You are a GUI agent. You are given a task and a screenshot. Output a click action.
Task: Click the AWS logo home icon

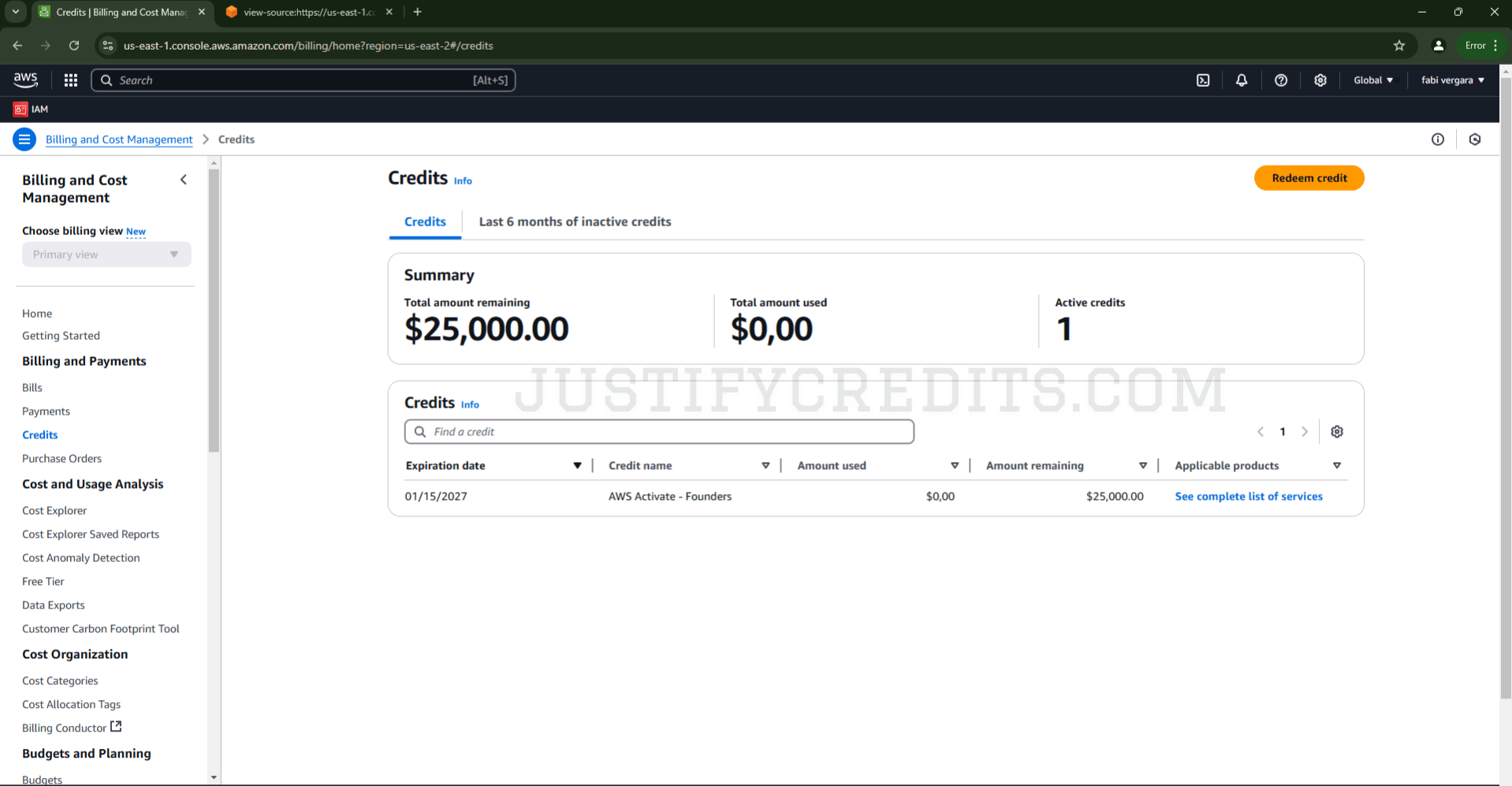tap(25, 80)
